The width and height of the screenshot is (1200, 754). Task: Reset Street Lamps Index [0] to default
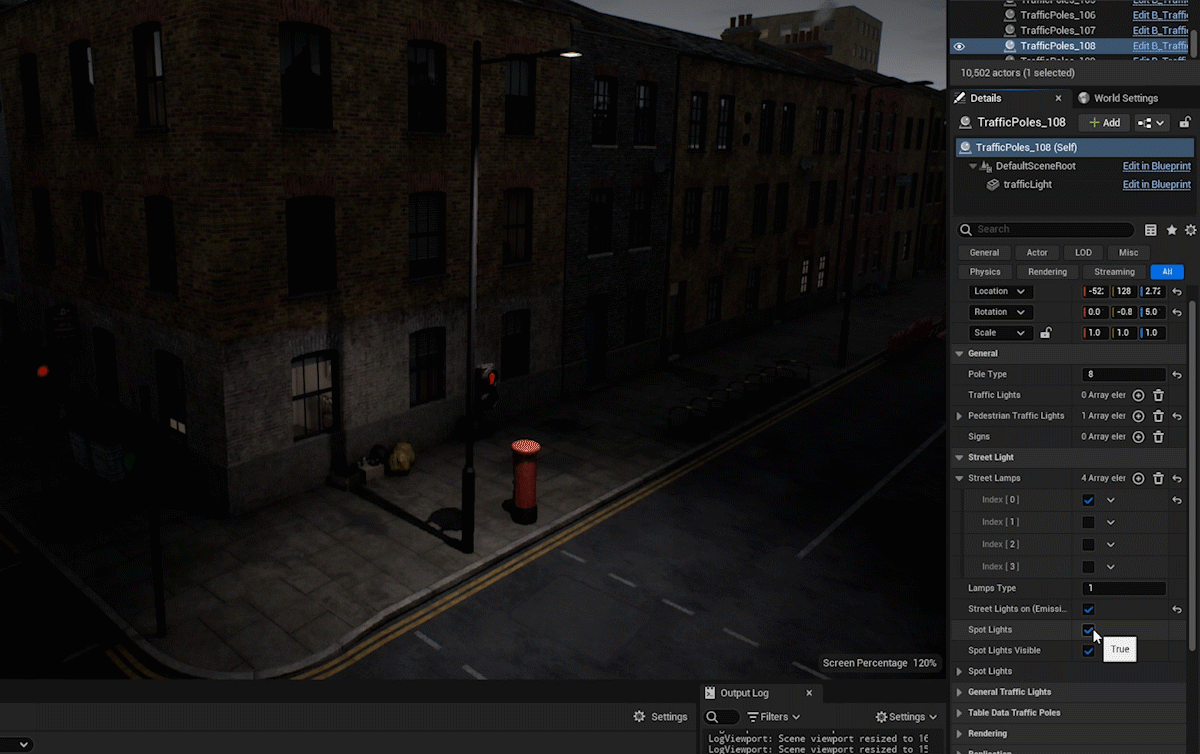pos(1177,500)
